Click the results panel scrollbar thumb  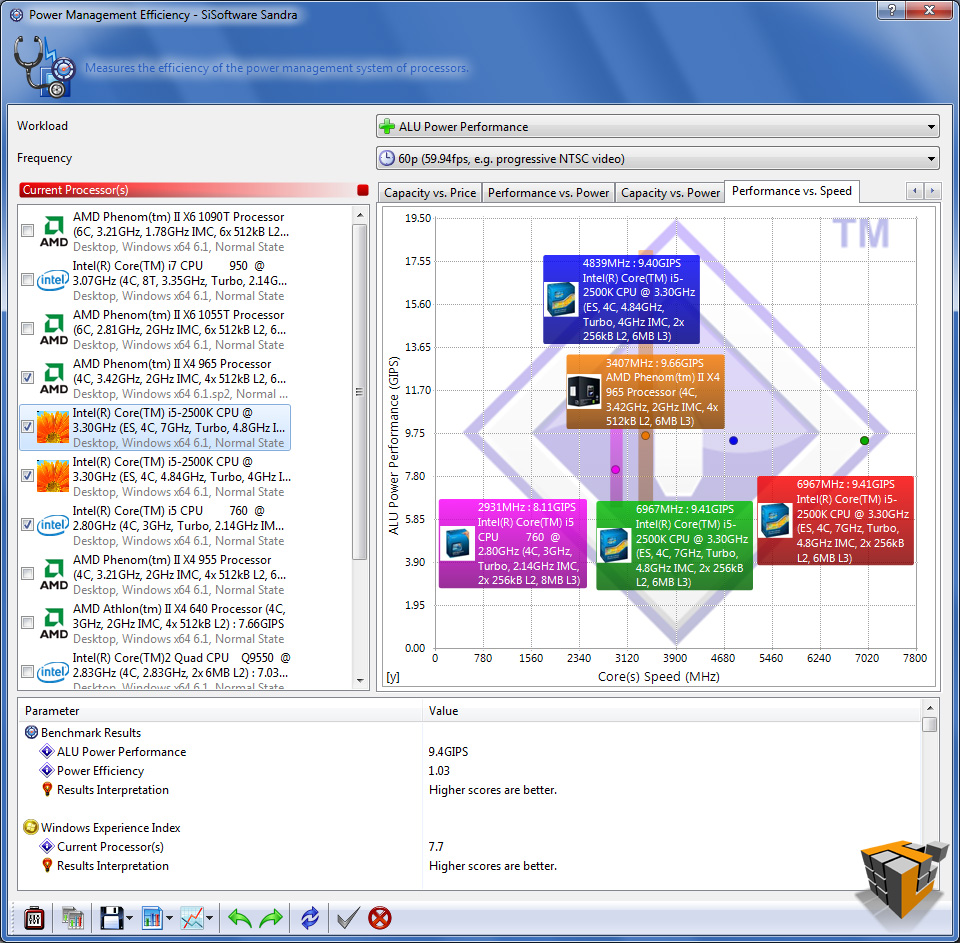[x=929, y=724]
